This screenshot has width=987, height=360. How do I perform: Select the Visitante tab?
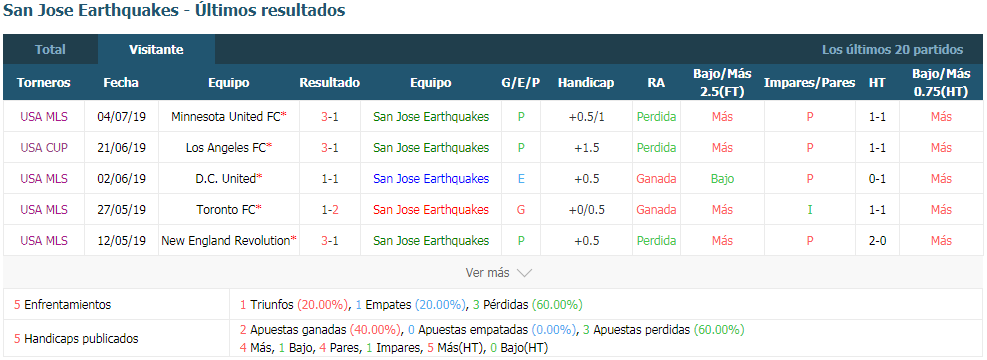[x=156, y=50]
